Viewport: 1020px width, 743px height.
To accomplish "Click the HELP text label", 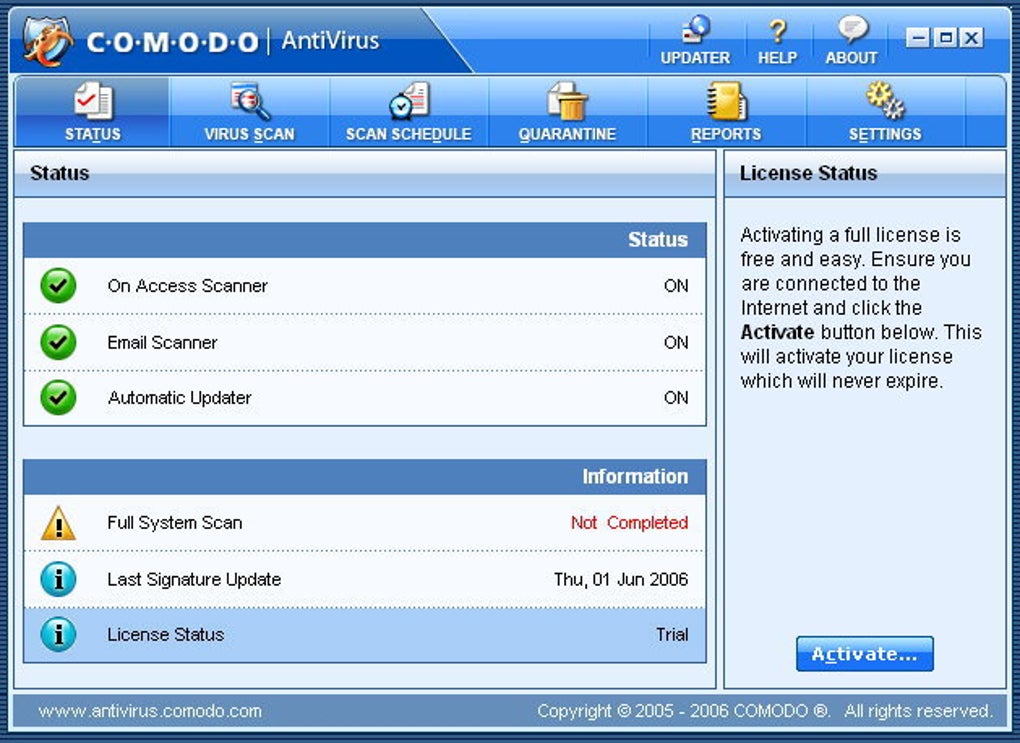I will [x=777, y=58].
